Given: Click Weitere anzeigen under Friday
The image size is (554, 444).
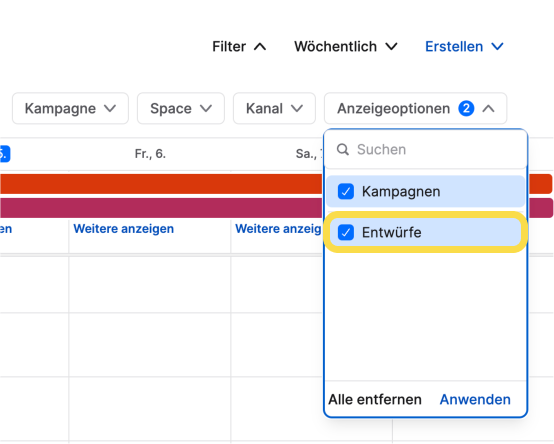Looking at the screenshot, I should (124, 229).
